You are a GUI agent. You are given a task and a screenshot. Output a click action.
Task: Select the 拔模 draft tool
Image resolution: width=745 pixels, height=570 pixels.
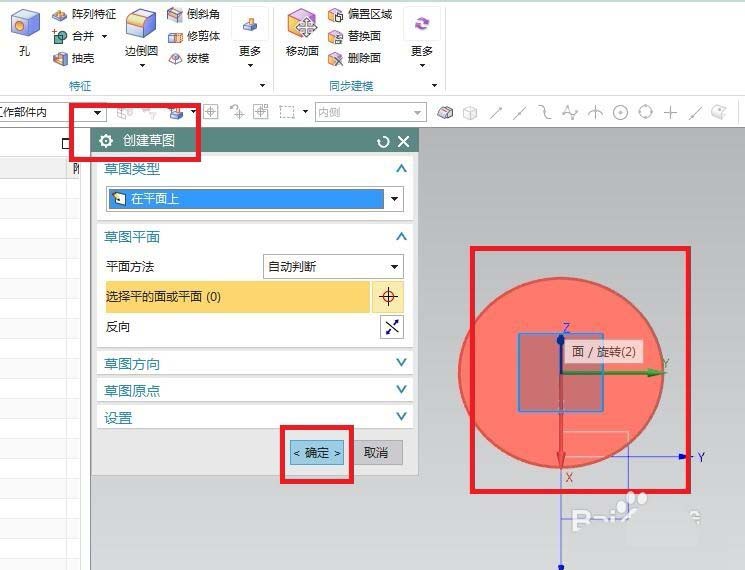[x=189, y=58]
